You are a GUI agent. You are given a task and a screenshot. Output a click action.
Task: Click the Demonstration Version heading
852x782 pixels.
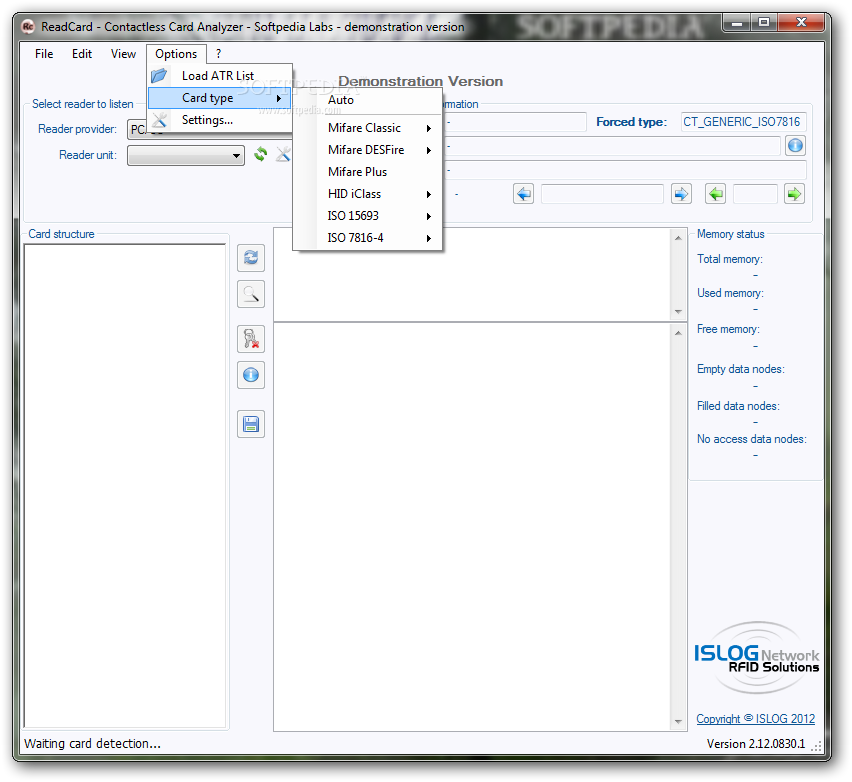pyautogui.click(x=421, y=81)
